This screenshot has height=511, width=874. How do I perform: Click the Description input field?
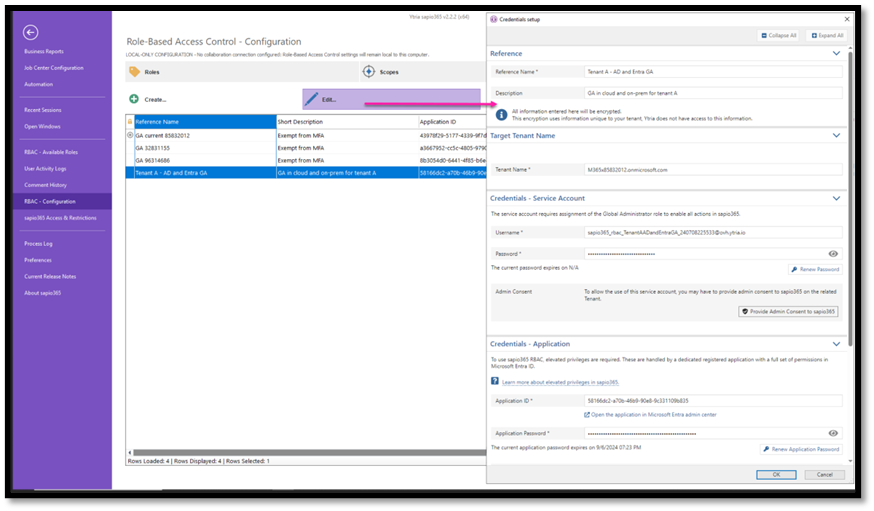[713, 93]
